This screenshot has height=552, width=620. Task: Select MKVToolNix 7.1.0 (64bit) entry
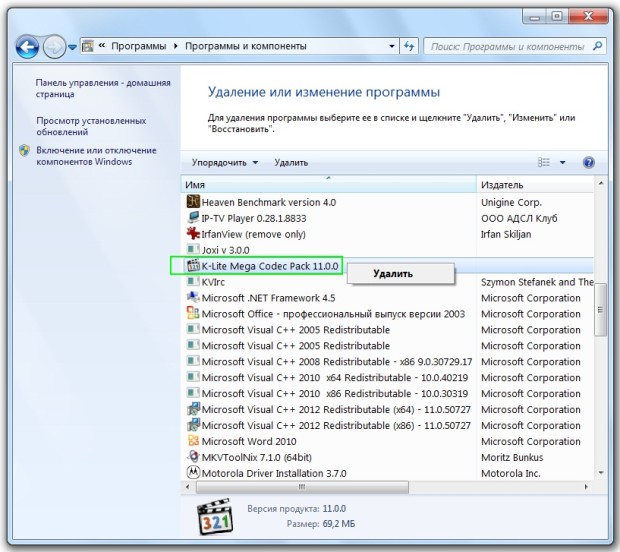click(257, 457)
